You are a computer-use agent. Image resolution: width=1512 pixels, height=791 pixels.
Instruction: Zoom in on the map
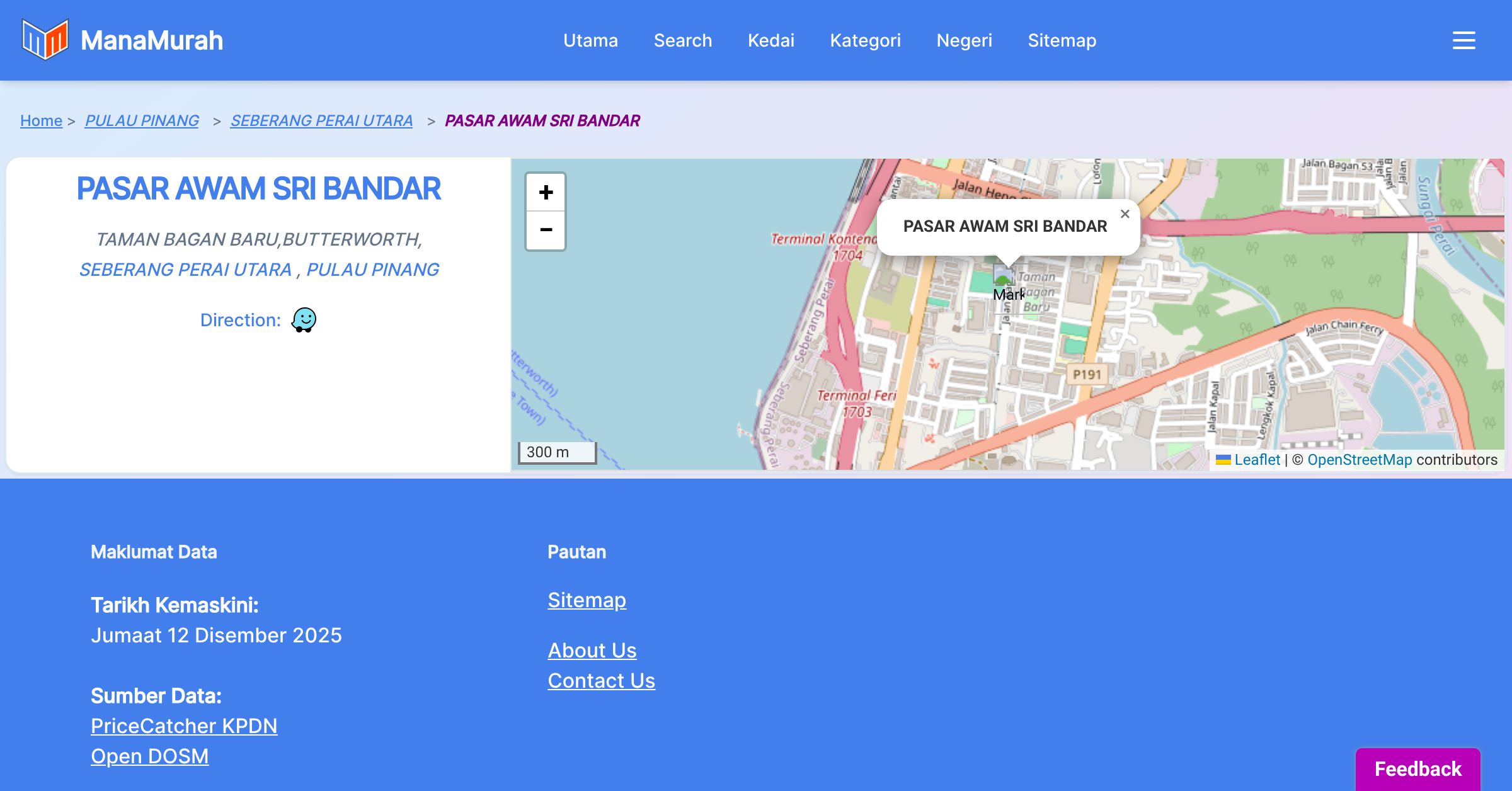(x=546, y=192)
